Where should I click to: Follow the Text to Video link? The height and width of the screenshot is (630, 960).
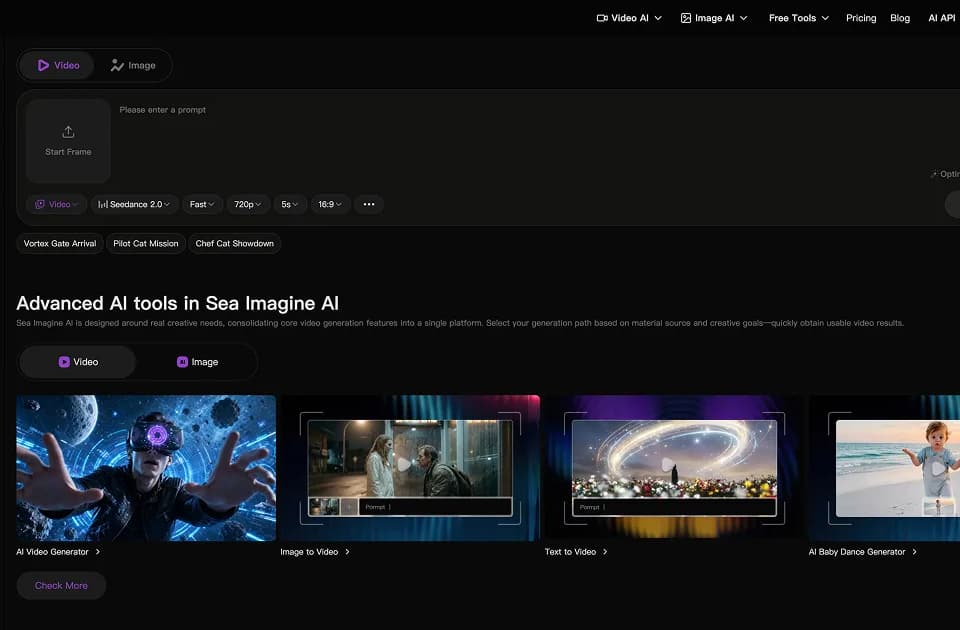576,552
